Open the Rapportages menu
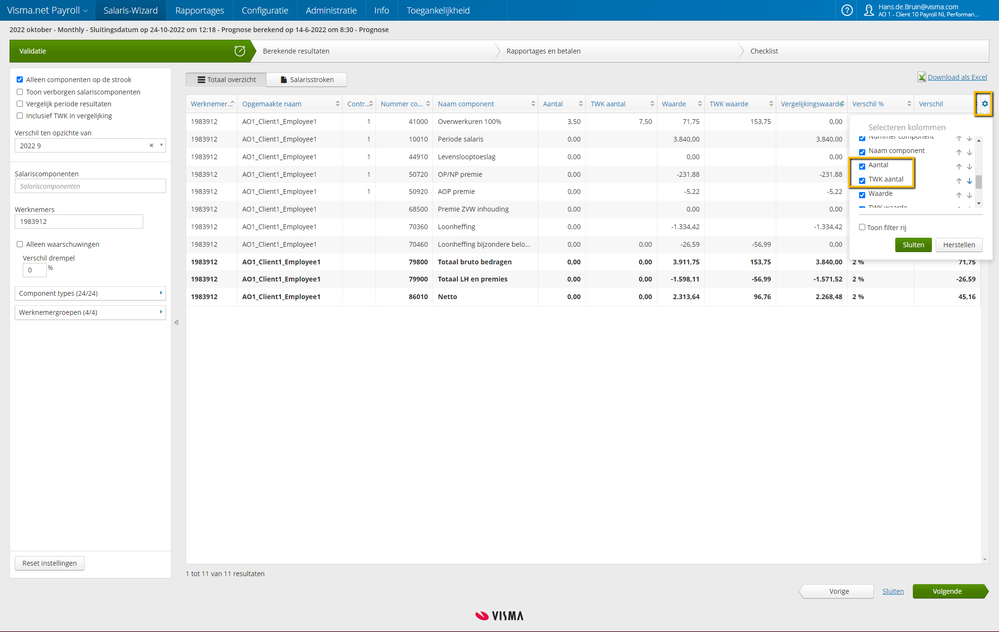The image size is (999, 632). tap(199, 10)
